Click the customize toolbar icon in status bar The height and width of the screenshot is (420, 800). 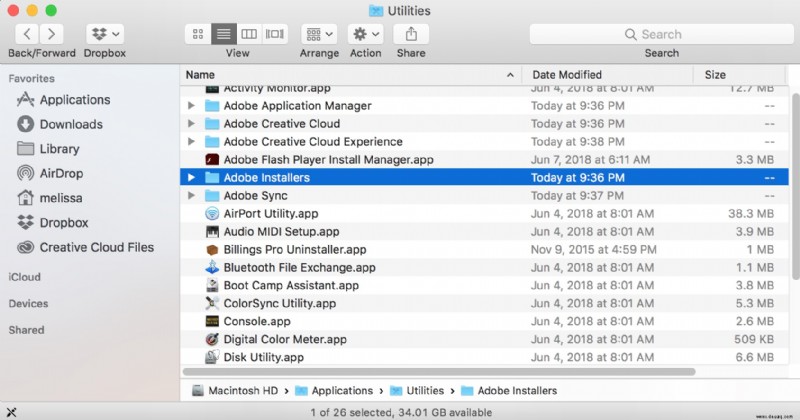tap(11, 412)
